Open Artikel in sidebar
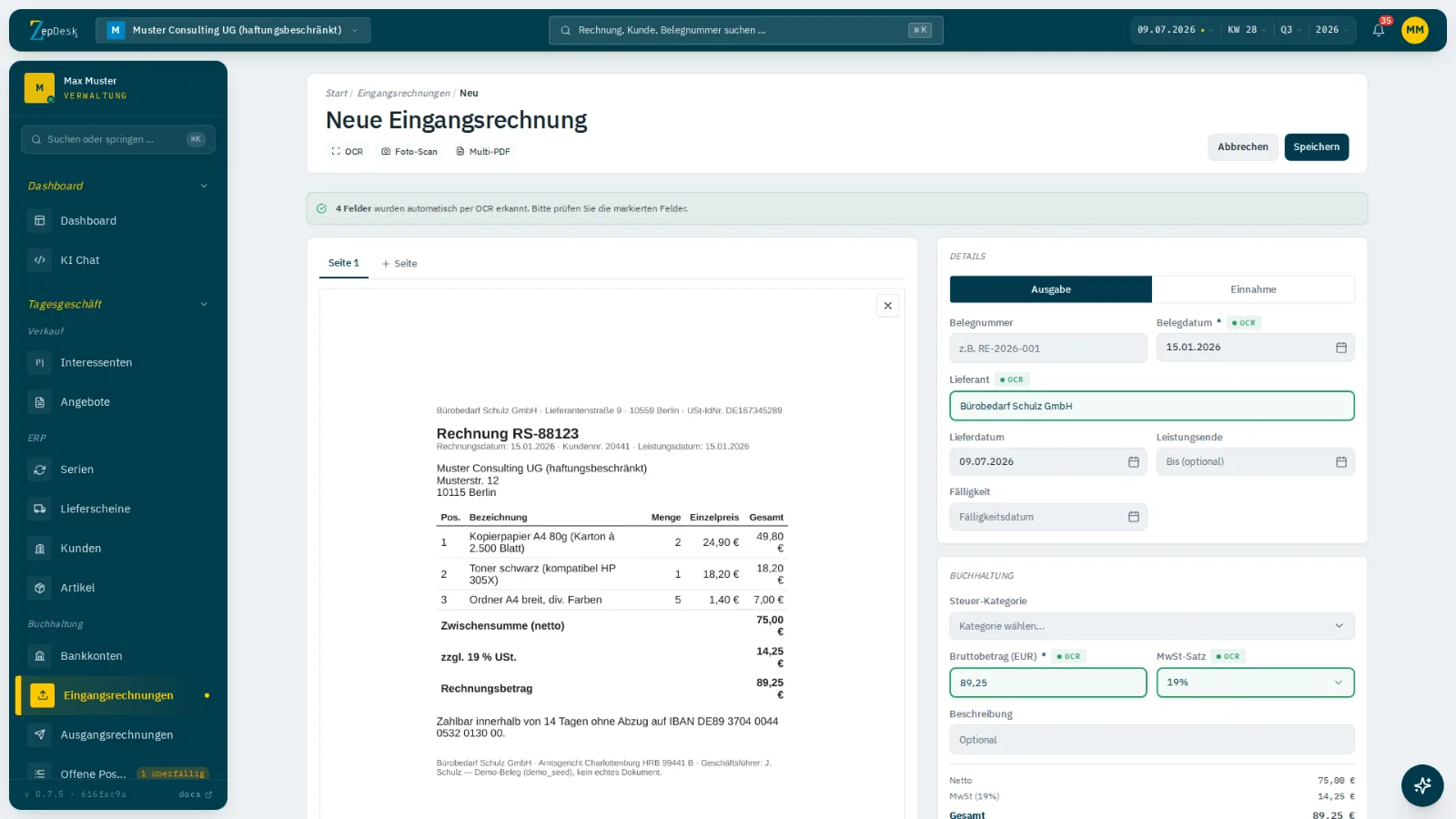 tap(118, 588)
